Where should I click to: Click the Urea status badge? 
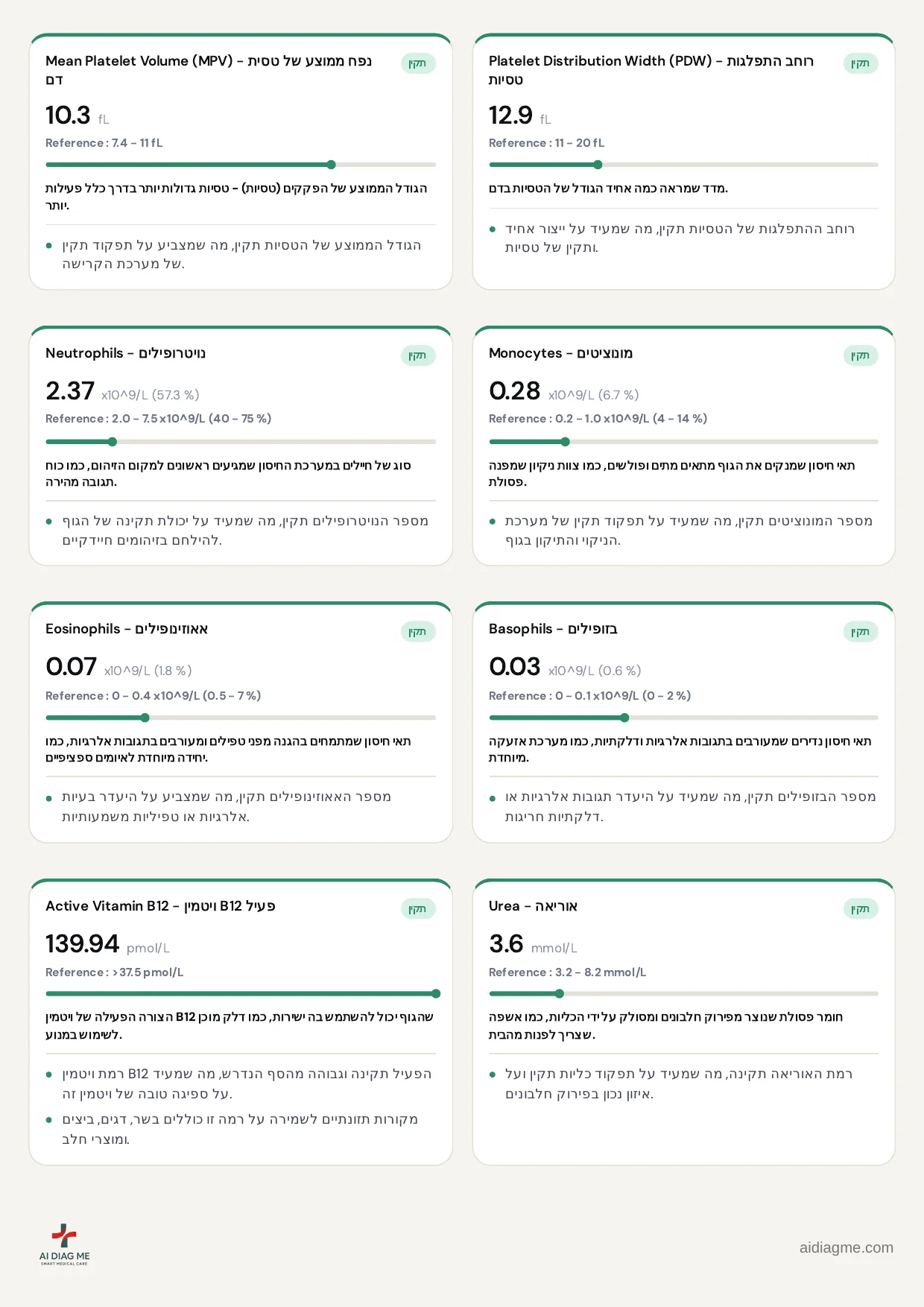coord(861,909)
